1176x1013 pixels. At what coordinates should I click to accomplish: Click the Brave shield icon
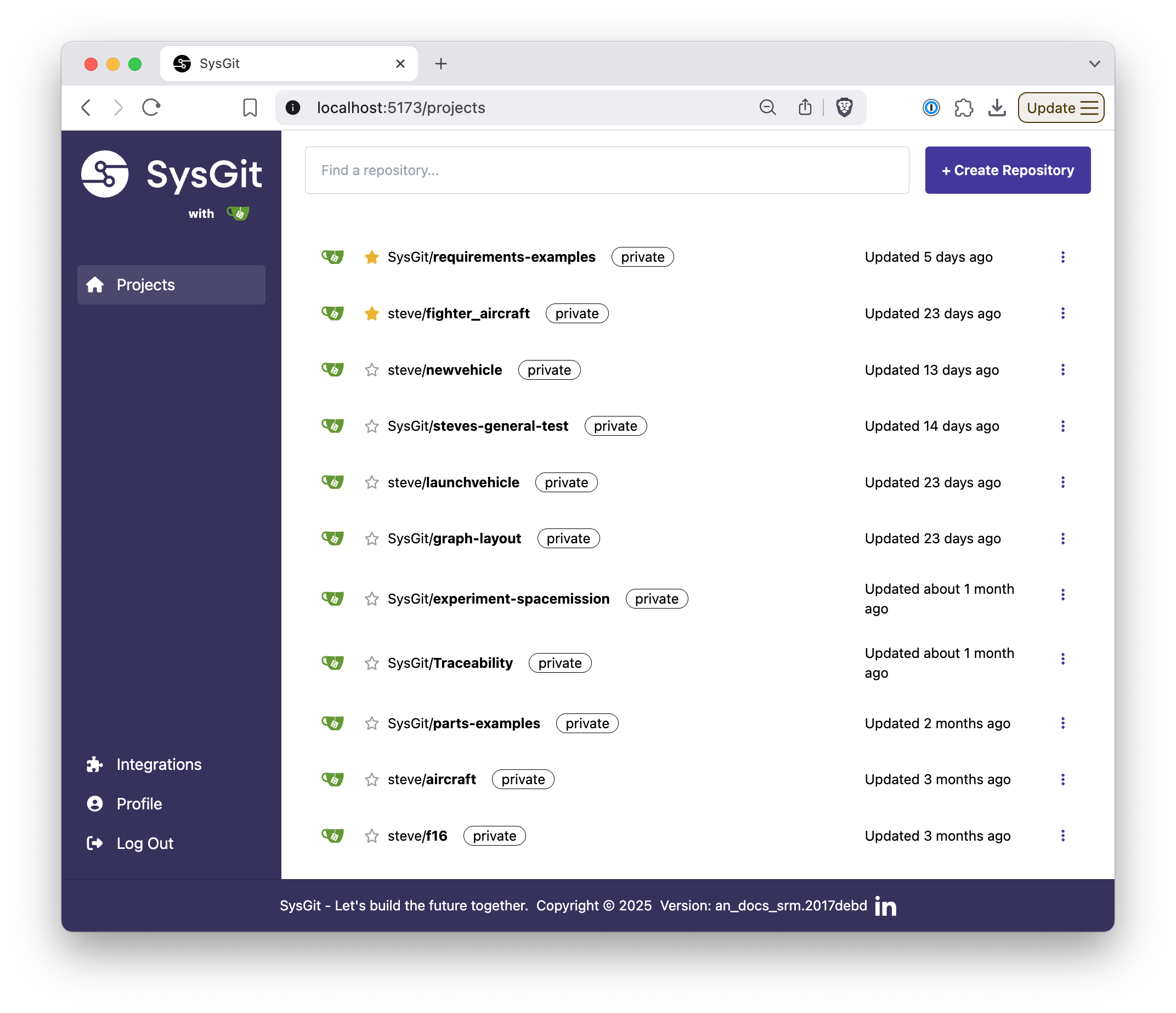tap(844, 108)
